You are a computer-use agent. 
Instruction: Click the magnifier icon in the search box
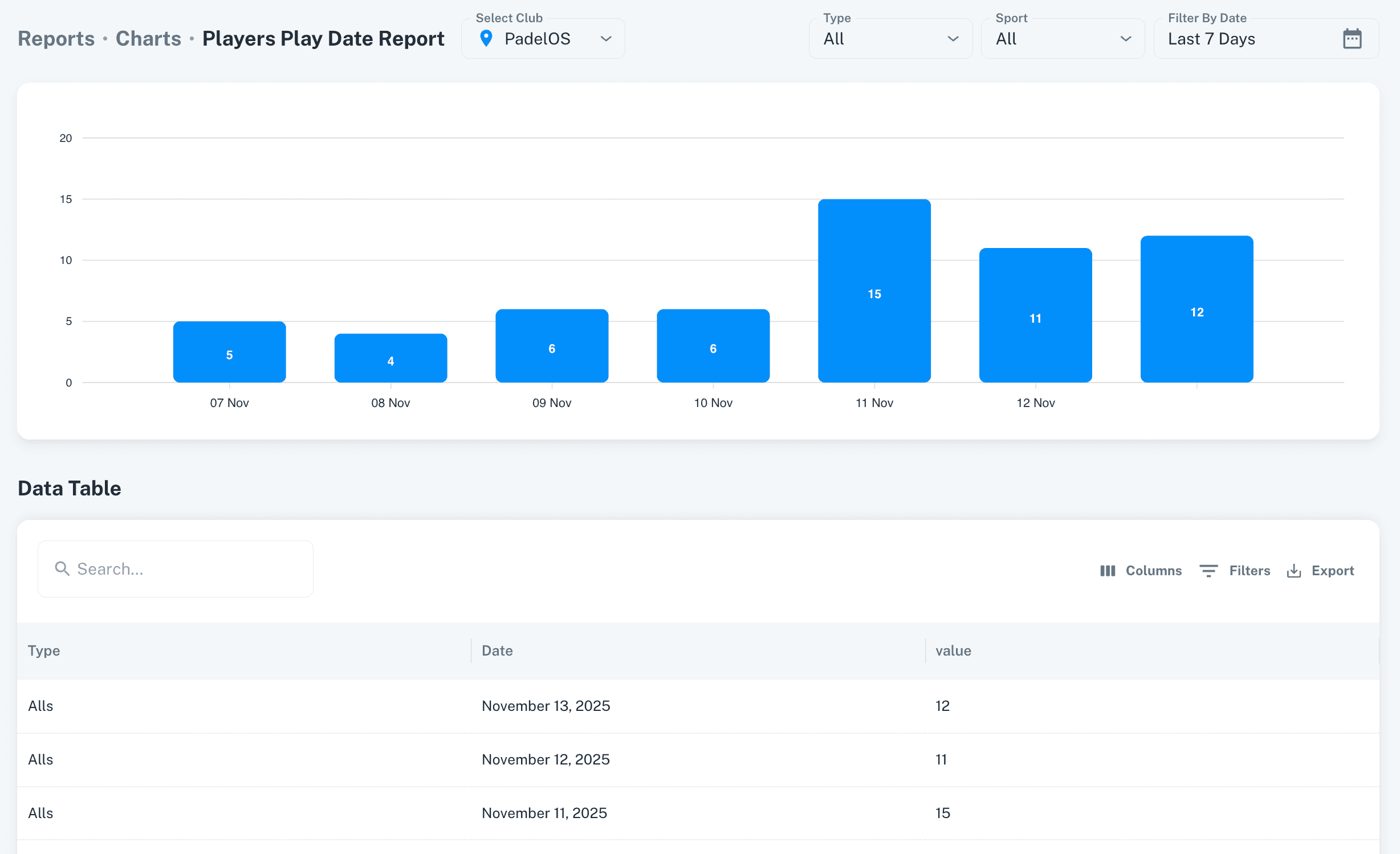tap(62, 568)
